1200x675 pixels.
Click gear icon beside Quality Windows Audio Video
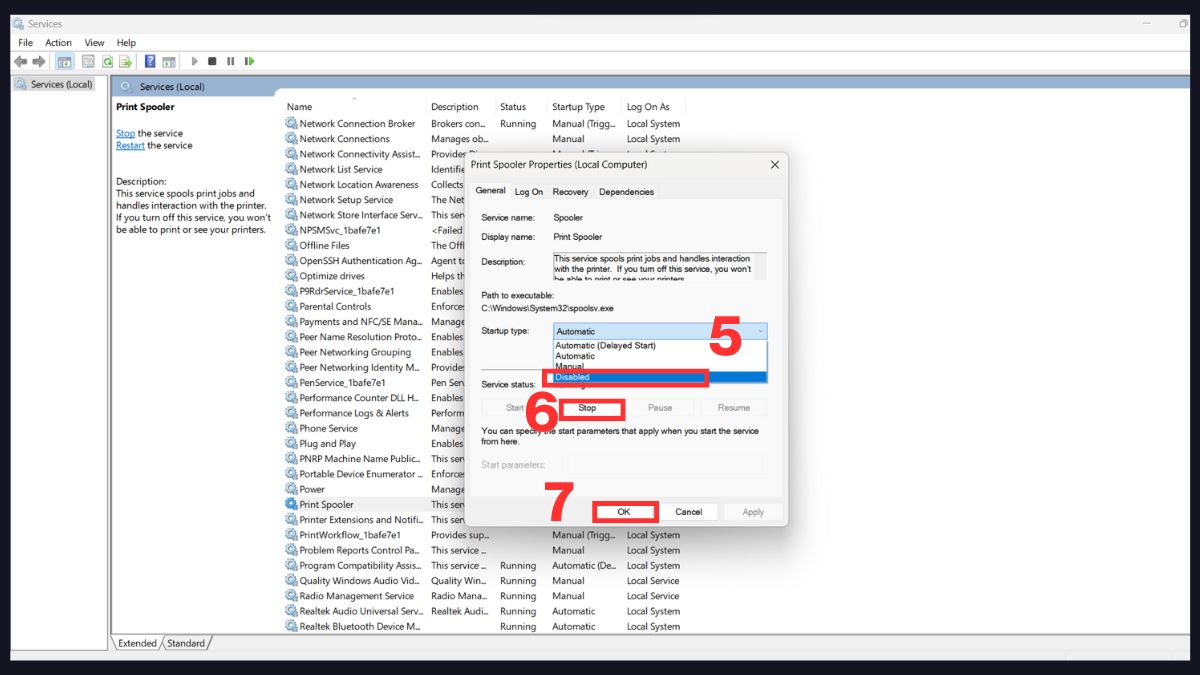tap(291, 580)
